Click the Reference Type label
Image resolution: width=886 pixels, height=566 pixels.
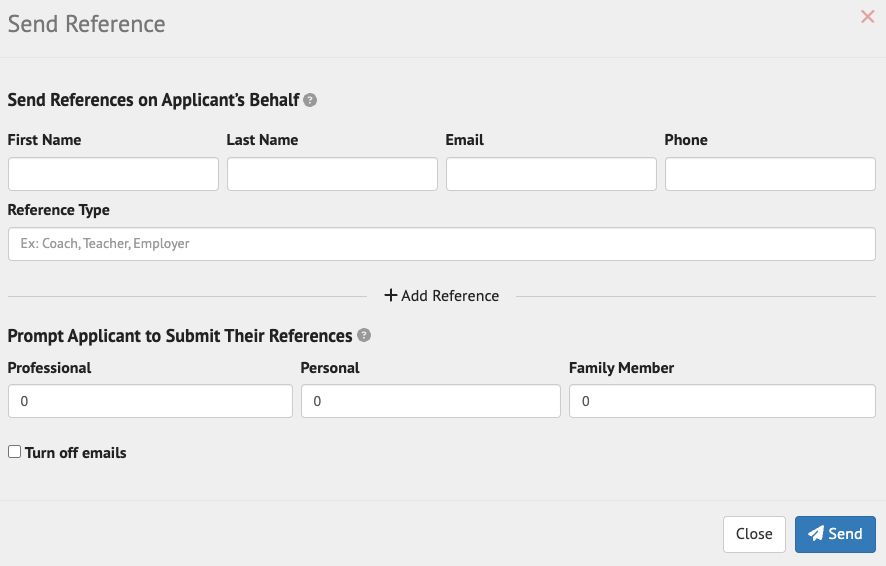(x=59, y=210)
